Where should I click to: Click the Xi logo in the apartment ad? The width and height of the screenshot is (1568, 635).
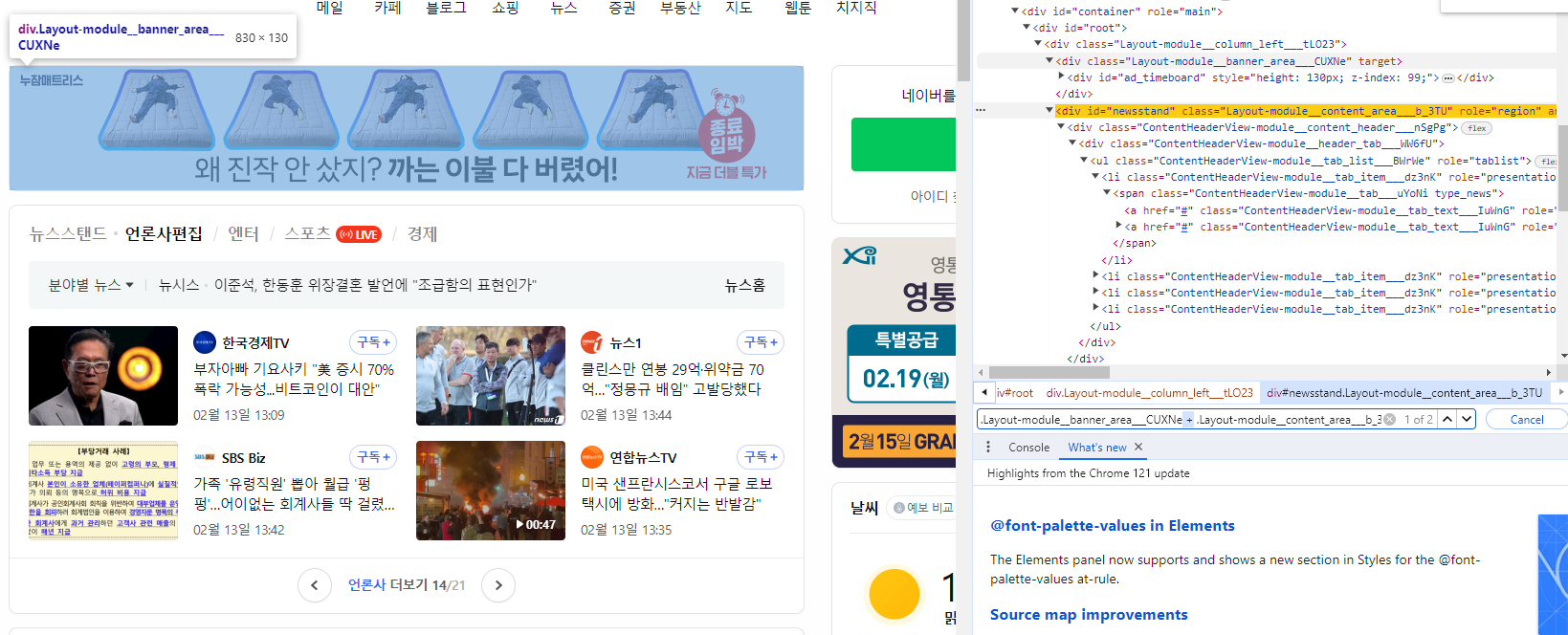(859, 255)
